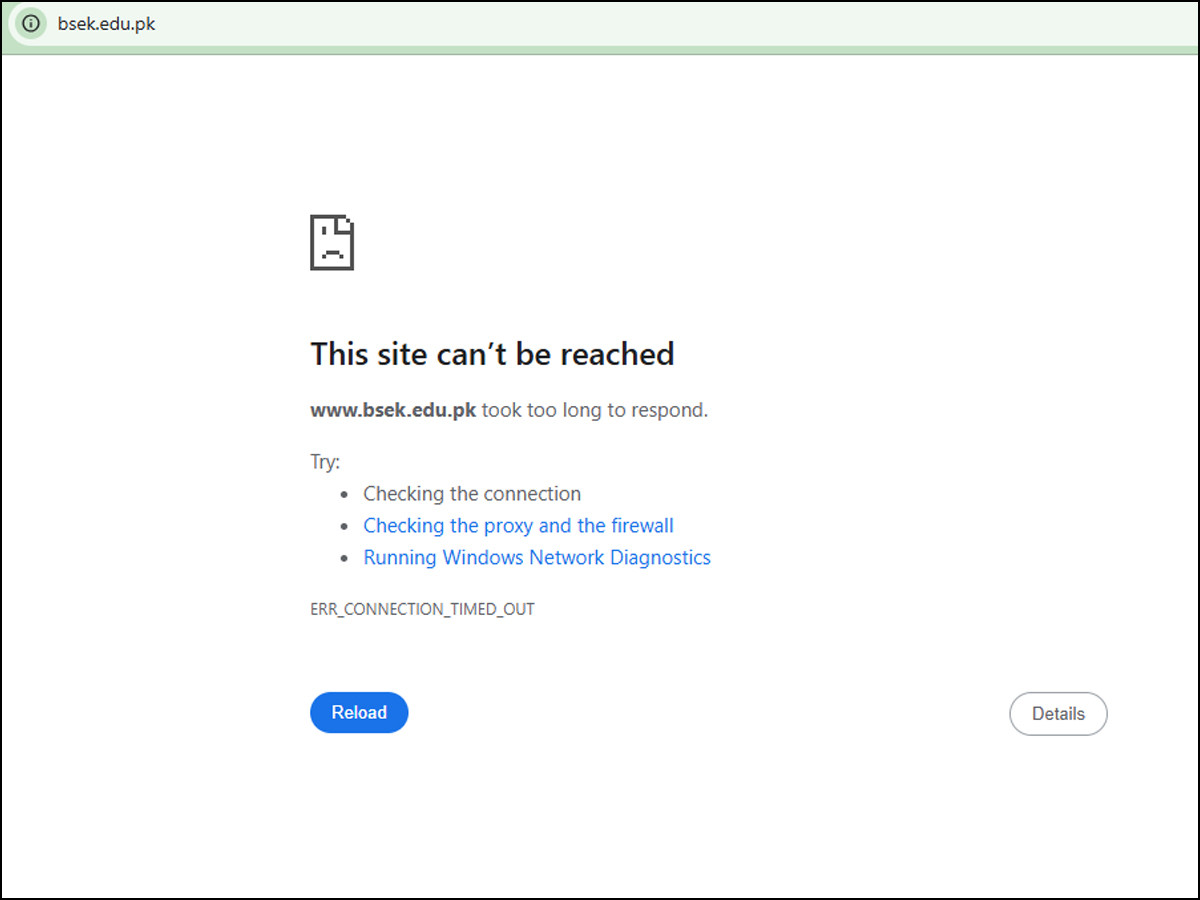Image resolution: width=1200 pixels, height=900 pixels.
Task: Click the bullet before the proxy and firewall link
Action: click(344, 527)
